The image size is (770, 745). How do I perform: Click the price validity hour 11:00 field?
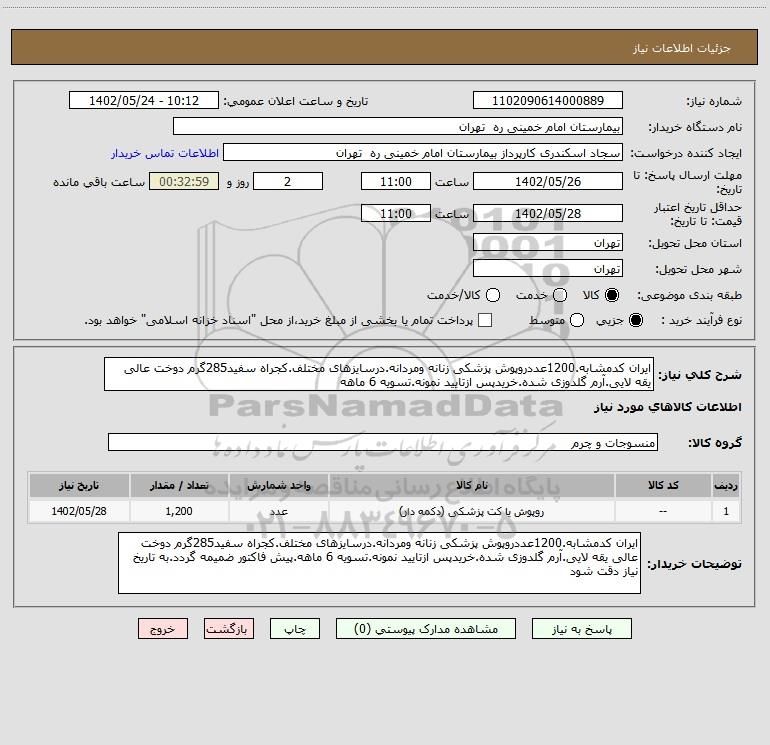(396, 214)
